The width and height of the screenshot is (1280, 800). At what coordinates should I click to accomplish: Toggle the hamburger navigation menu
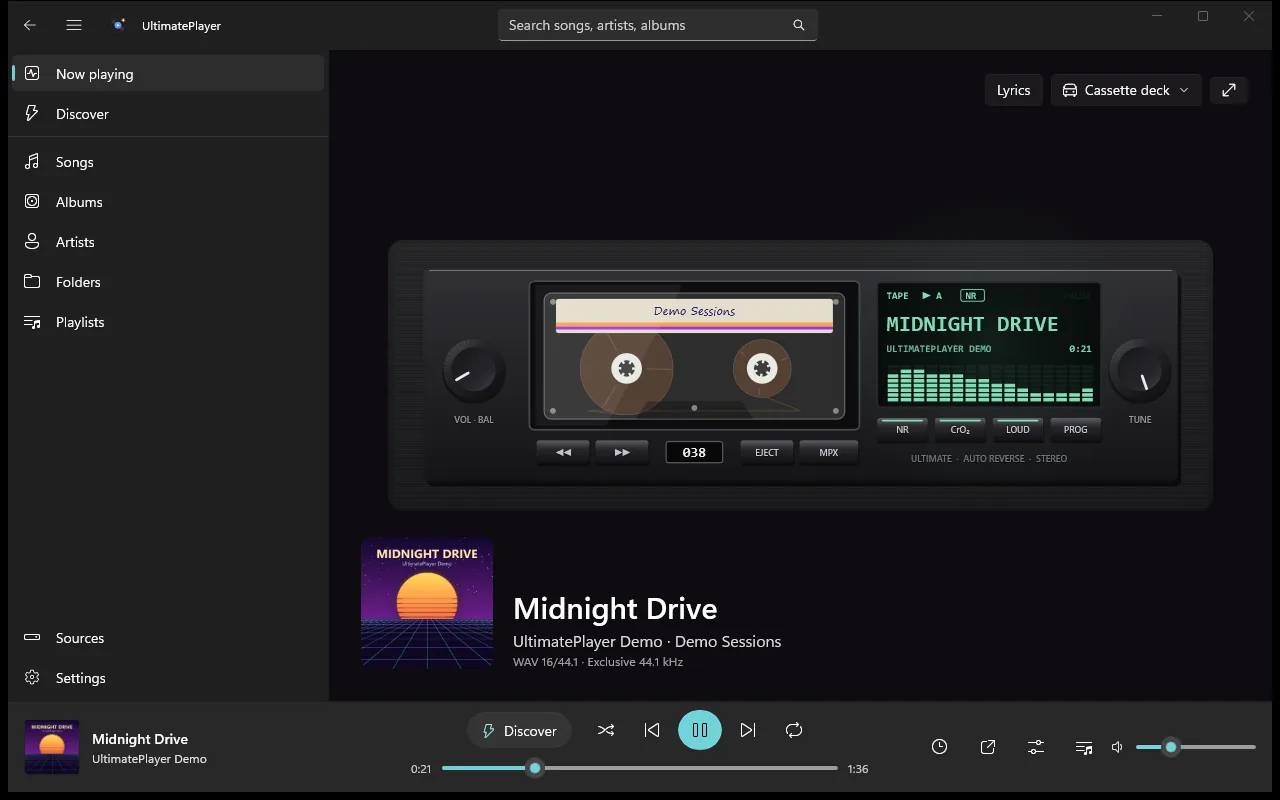(74, 25)
